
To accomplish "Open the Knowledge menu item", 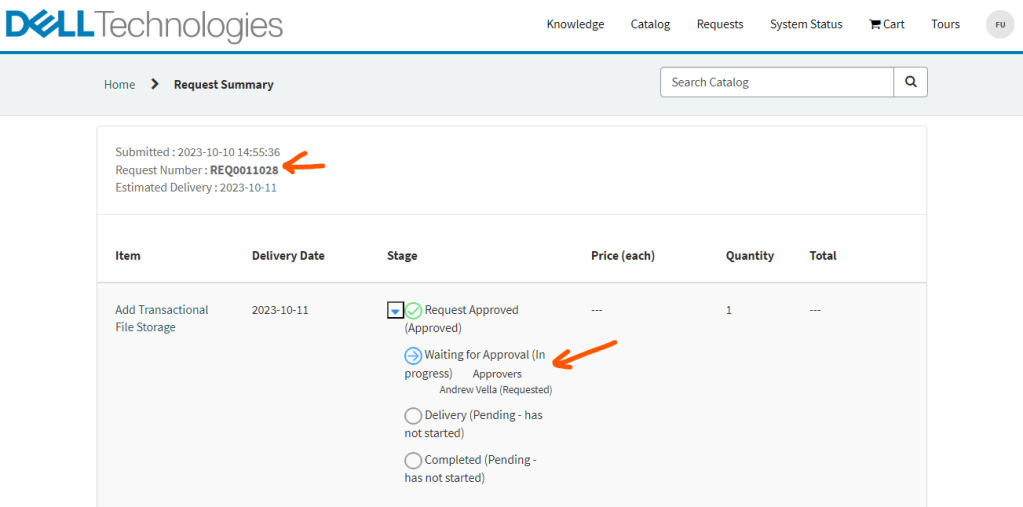I will point(575,24).
